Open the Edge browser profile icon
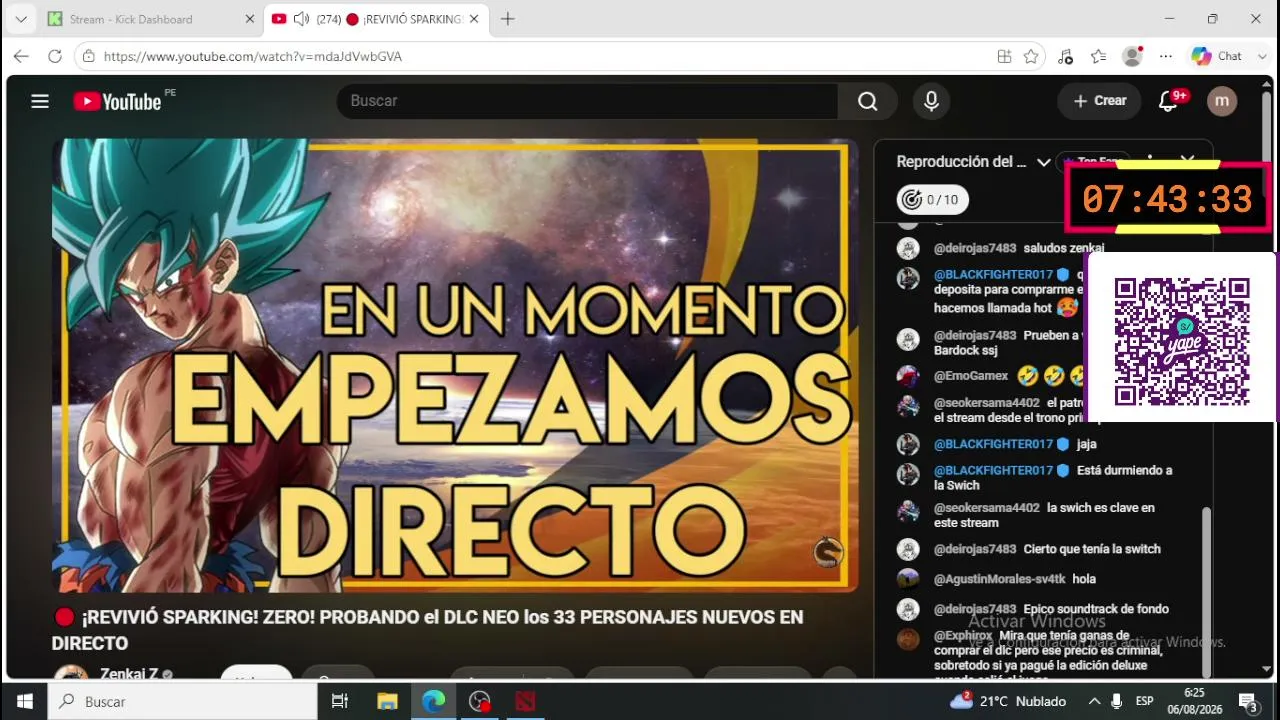 click(x=1132, y=56)
